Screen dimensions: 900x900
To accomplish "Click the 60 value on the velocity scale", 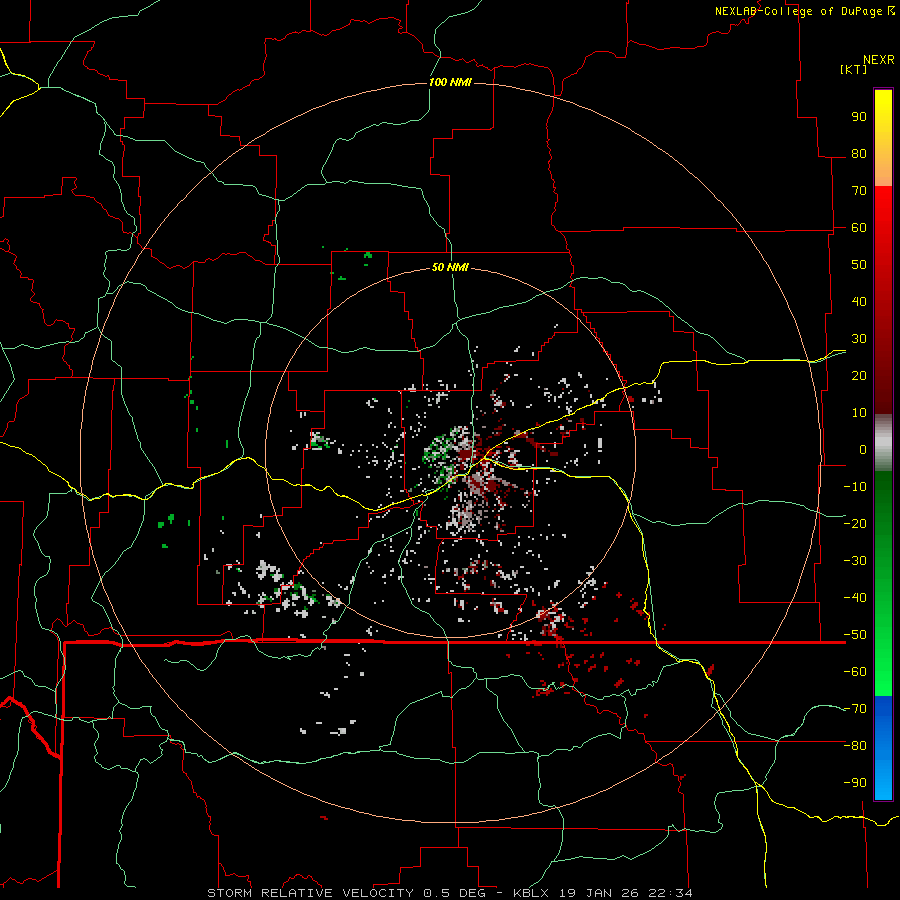I will pyautogui.click(x=859, y=228).
